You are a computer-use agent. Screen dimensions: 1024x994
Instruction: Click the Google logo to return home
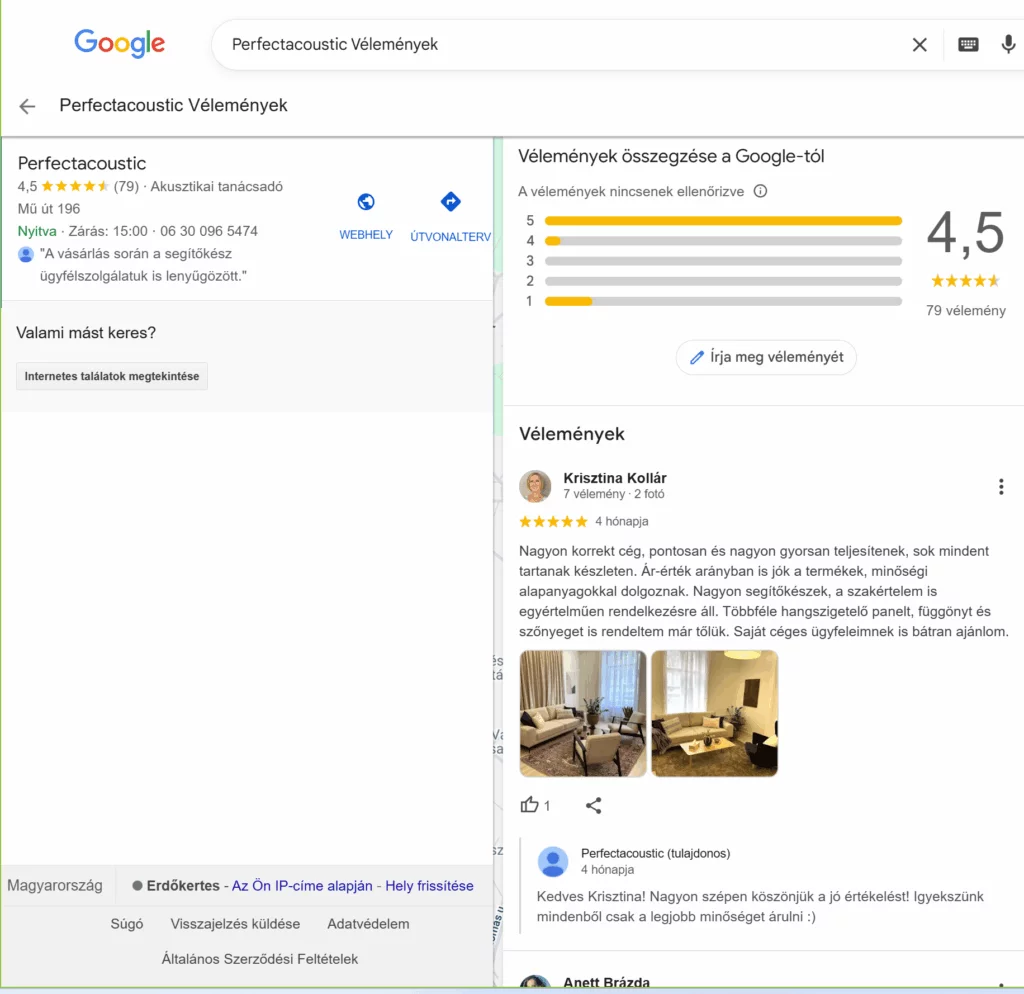[x=119, y=43]
